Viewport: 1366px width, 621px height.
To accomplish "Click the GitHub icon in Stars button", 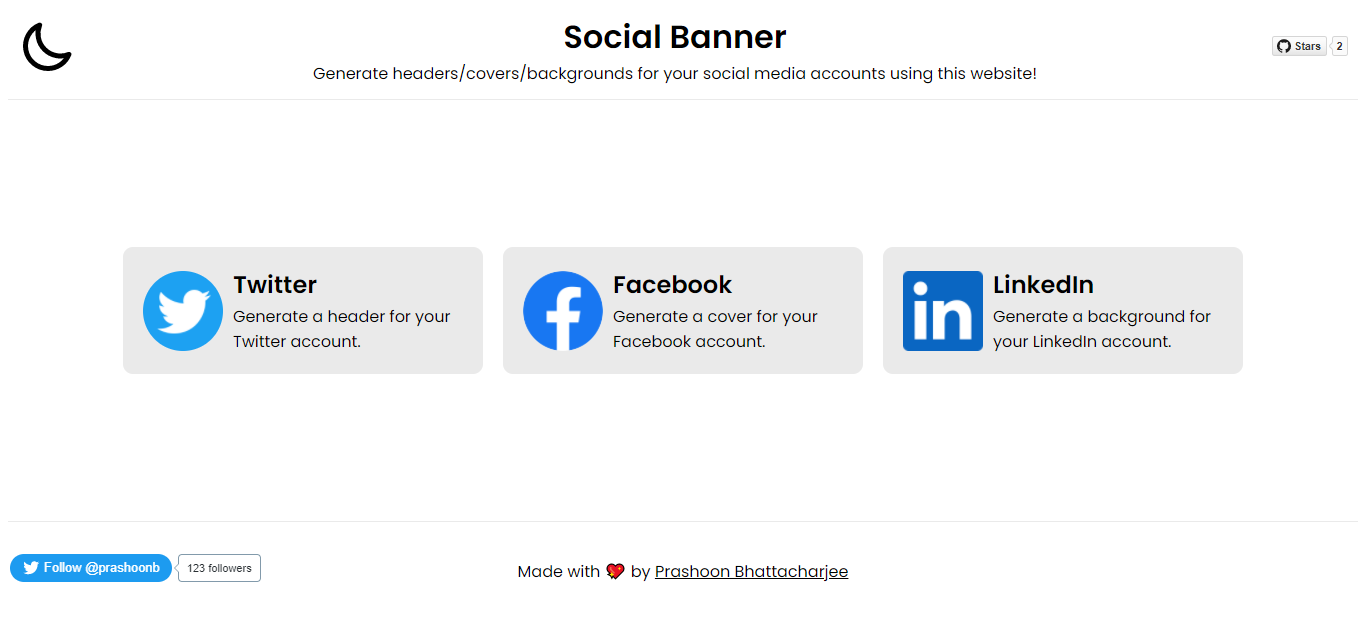I will tap(1283, 45).
